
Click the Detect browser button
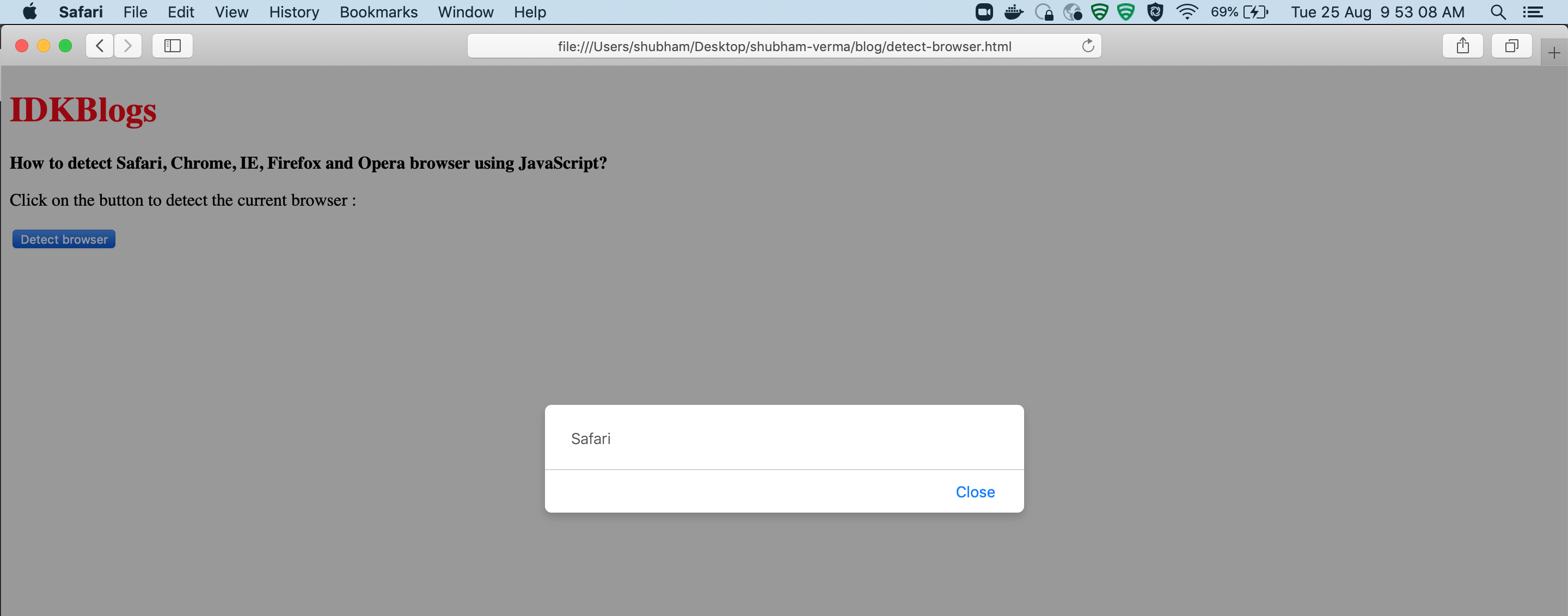[x=63, y=239]
